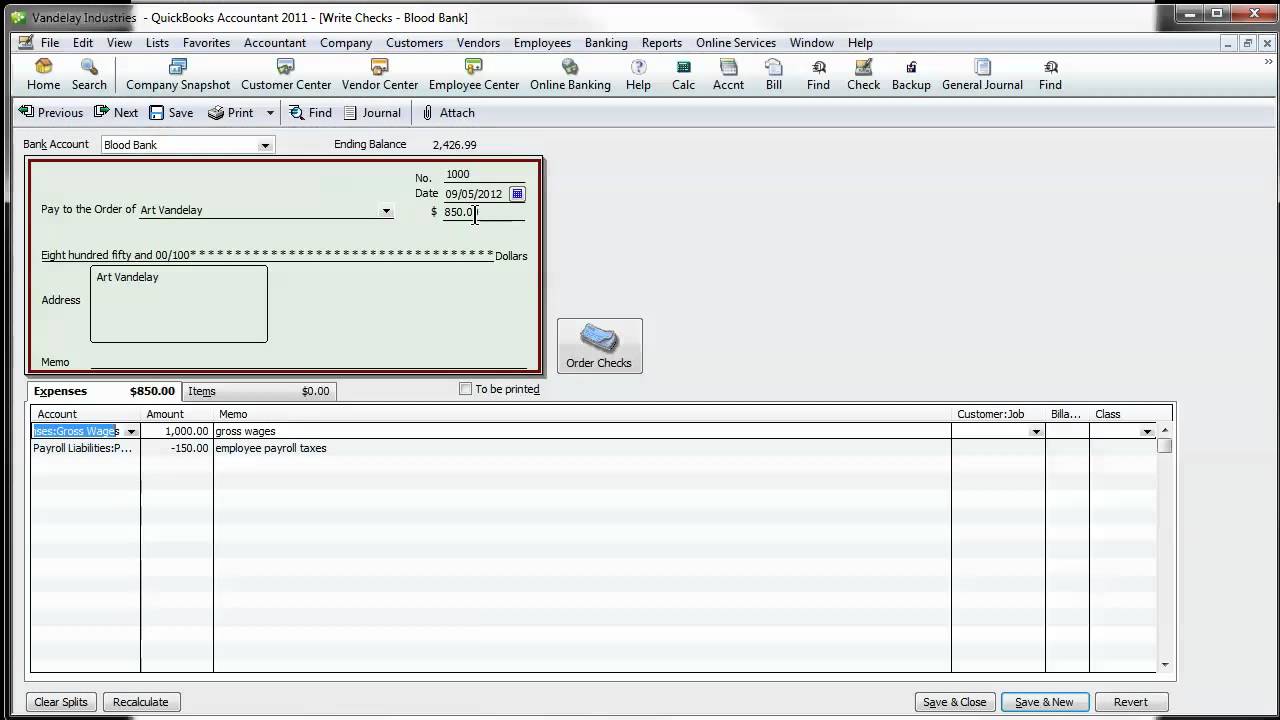Open the Reports menu
The height and width of the screenshot is (720, 1280).
click(662, 43)
